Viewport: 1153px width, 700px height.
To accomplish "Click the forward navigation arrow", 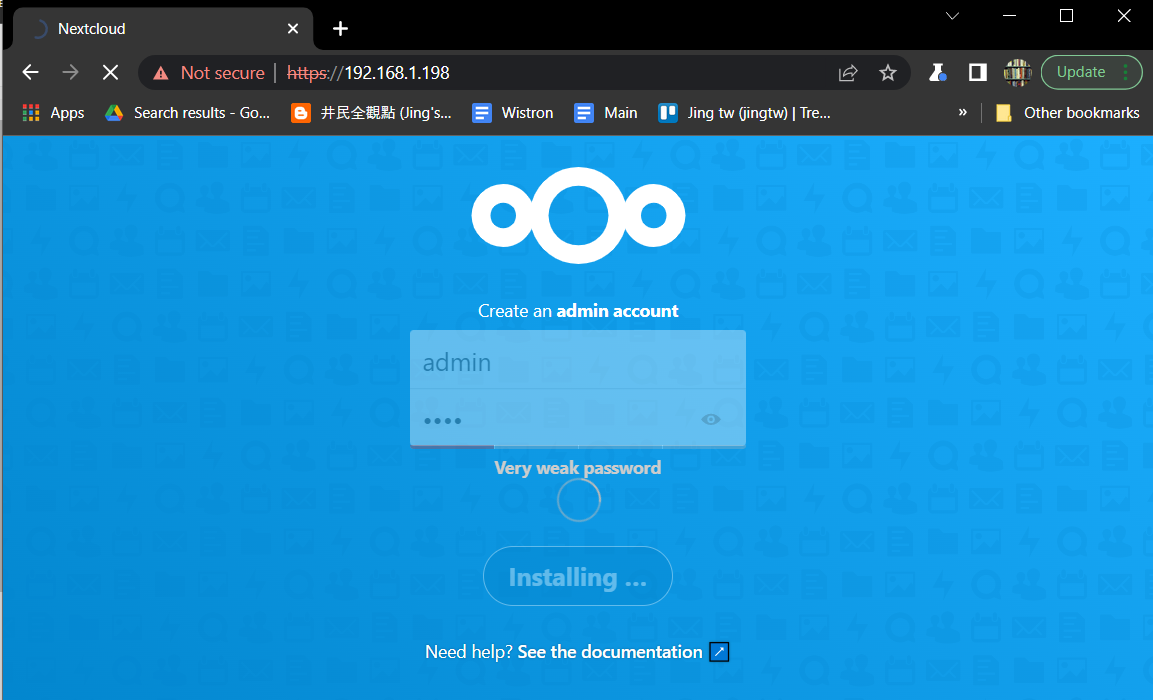I will click(70, 72).
